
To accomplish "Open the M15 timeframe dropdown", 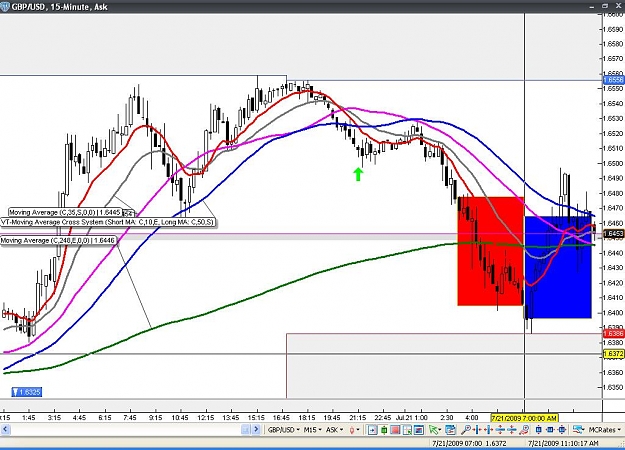I will point(313,430).
